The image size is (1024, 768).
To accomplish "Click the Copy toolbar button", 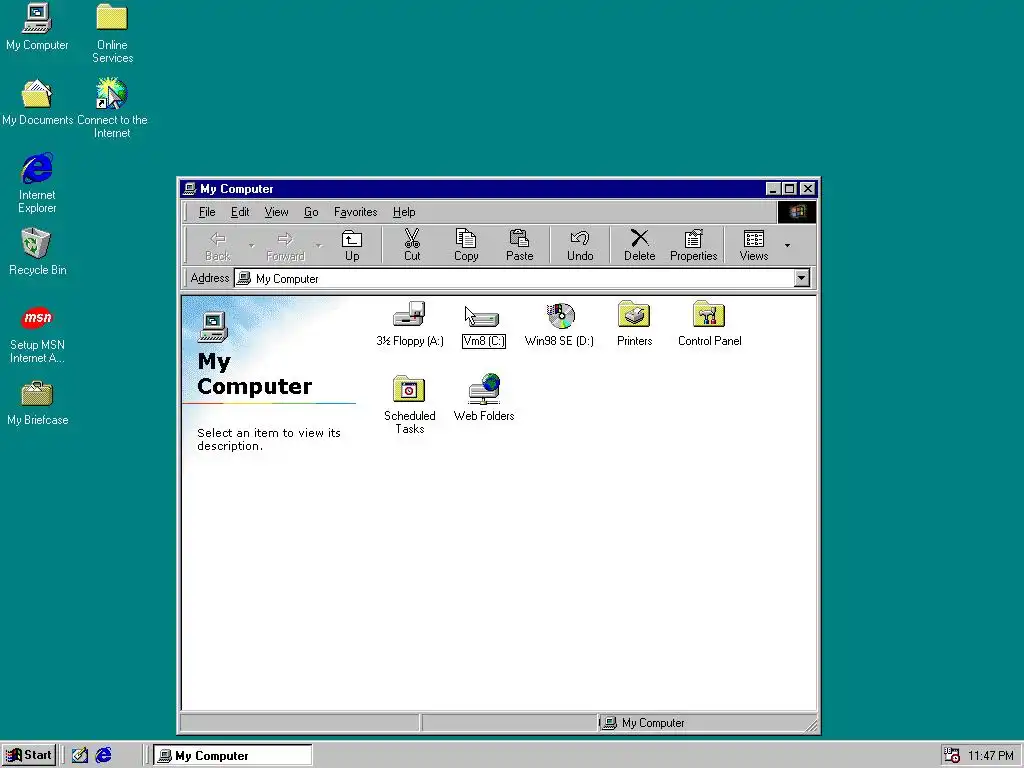I will (x=466, y=246).
